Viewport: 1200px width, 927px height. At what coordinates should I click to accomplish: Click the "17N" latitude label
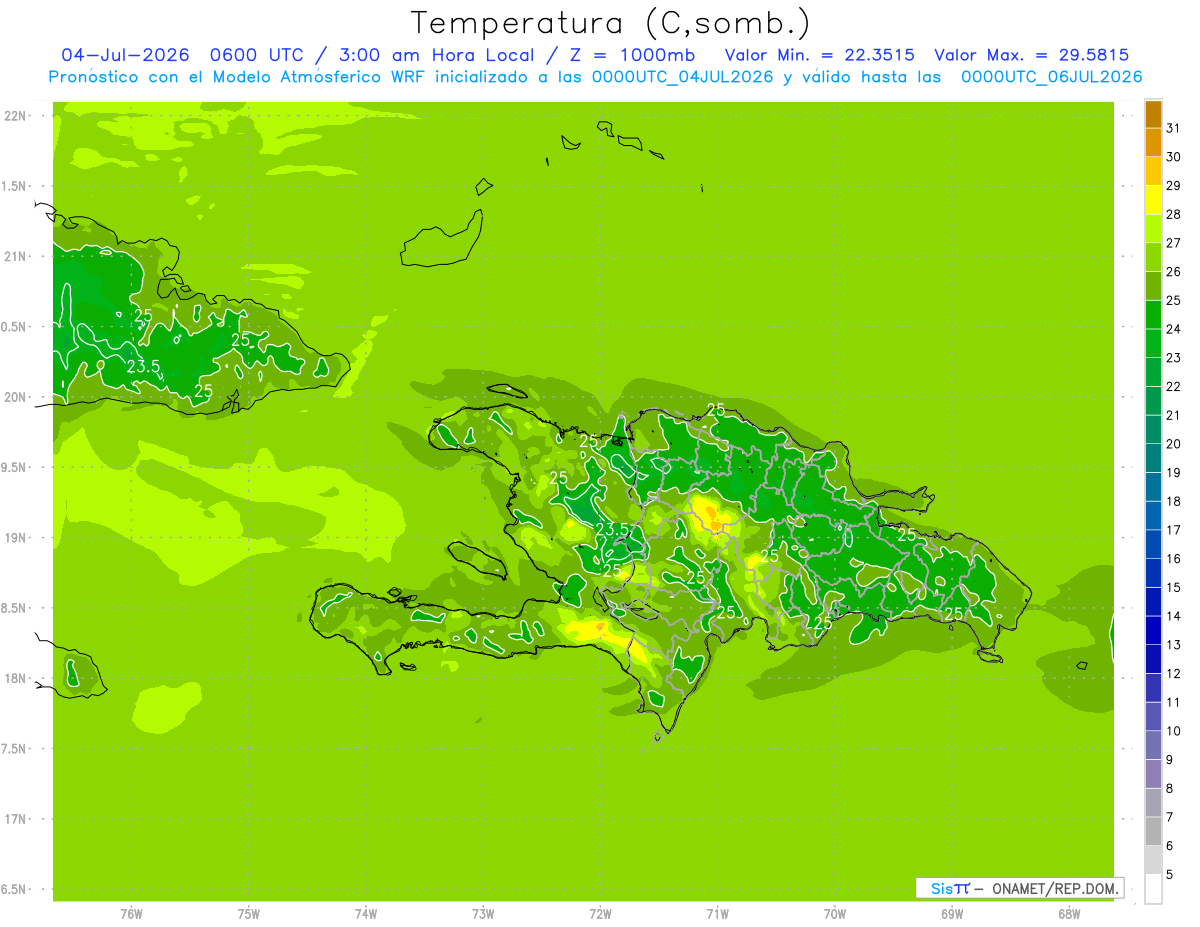click(x=16, y=819)
